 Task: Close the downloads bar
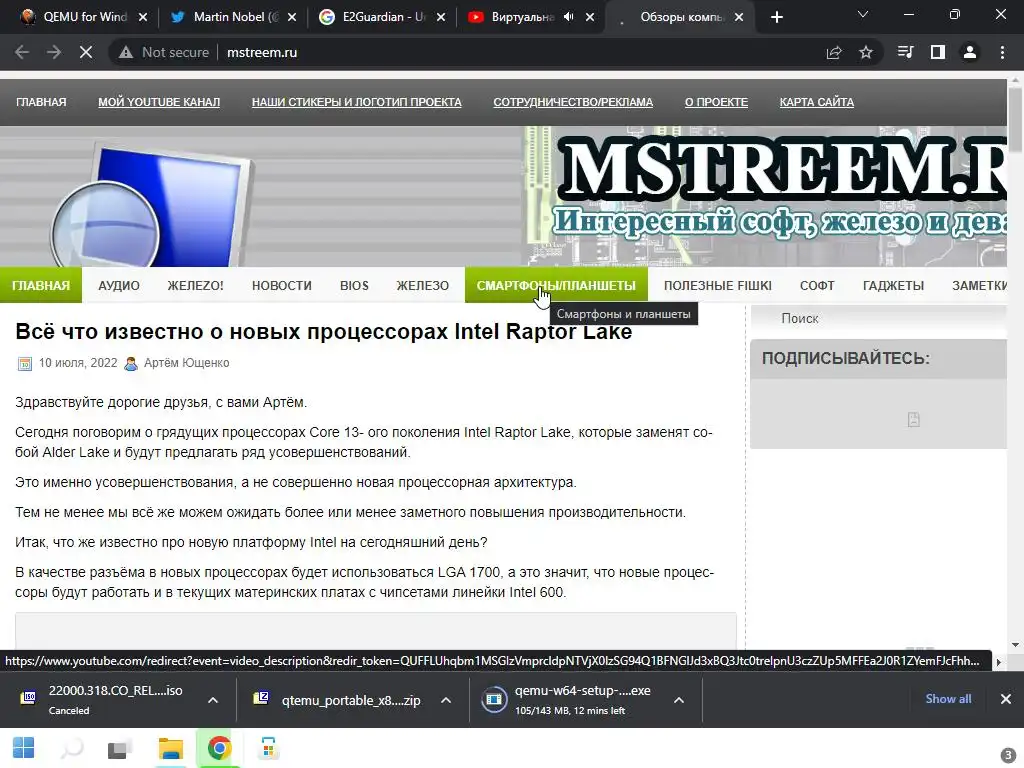pyautogui.click(x=1006, y=699)
